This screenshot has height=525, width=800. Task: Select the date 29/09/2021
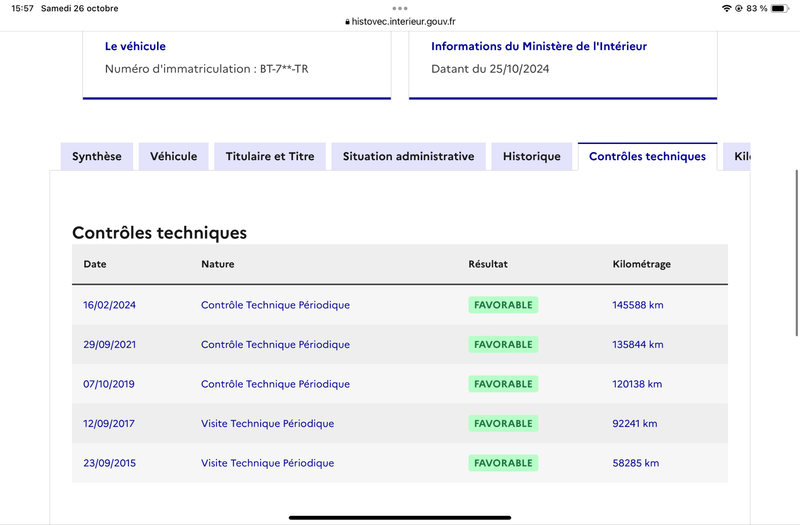point(110,344)
